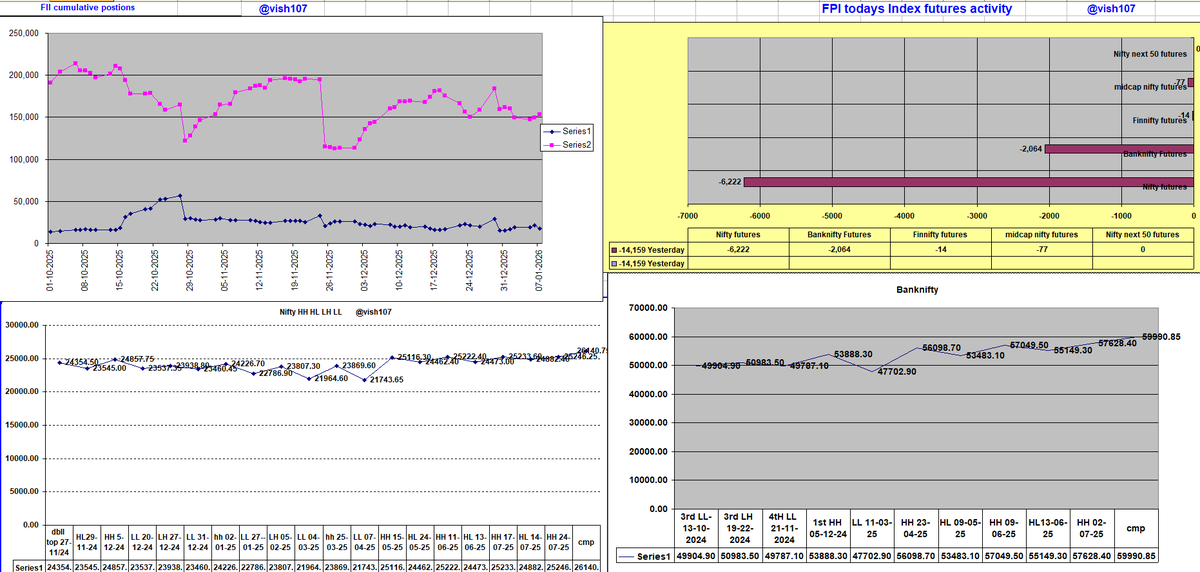Click the 70000.00 axis label on Banknifty chart
The height and width of the screenshot is (572, 1200).
(x=649, y=308)
